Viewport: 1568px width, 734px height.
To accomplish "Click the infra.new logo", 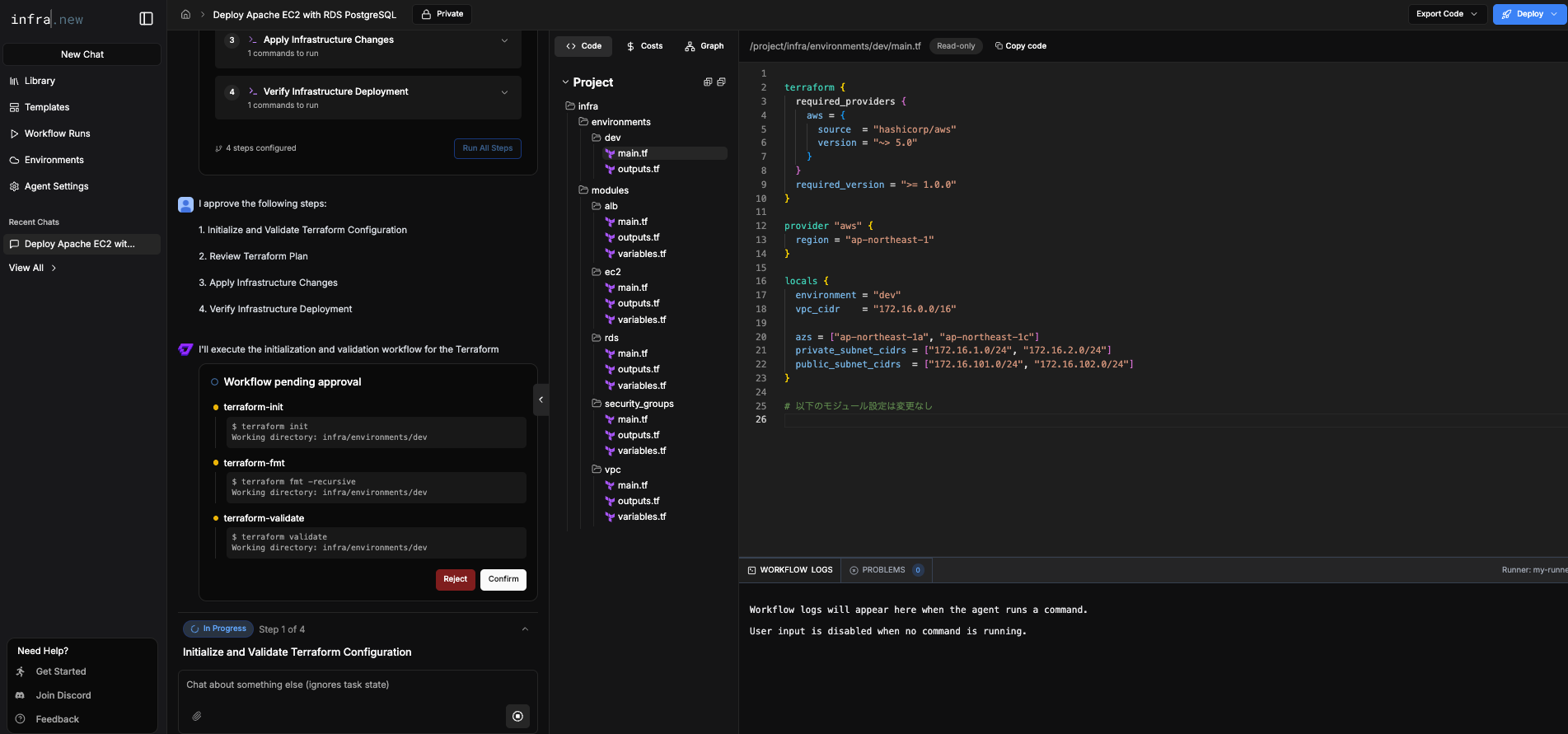I will pos(47,19).
